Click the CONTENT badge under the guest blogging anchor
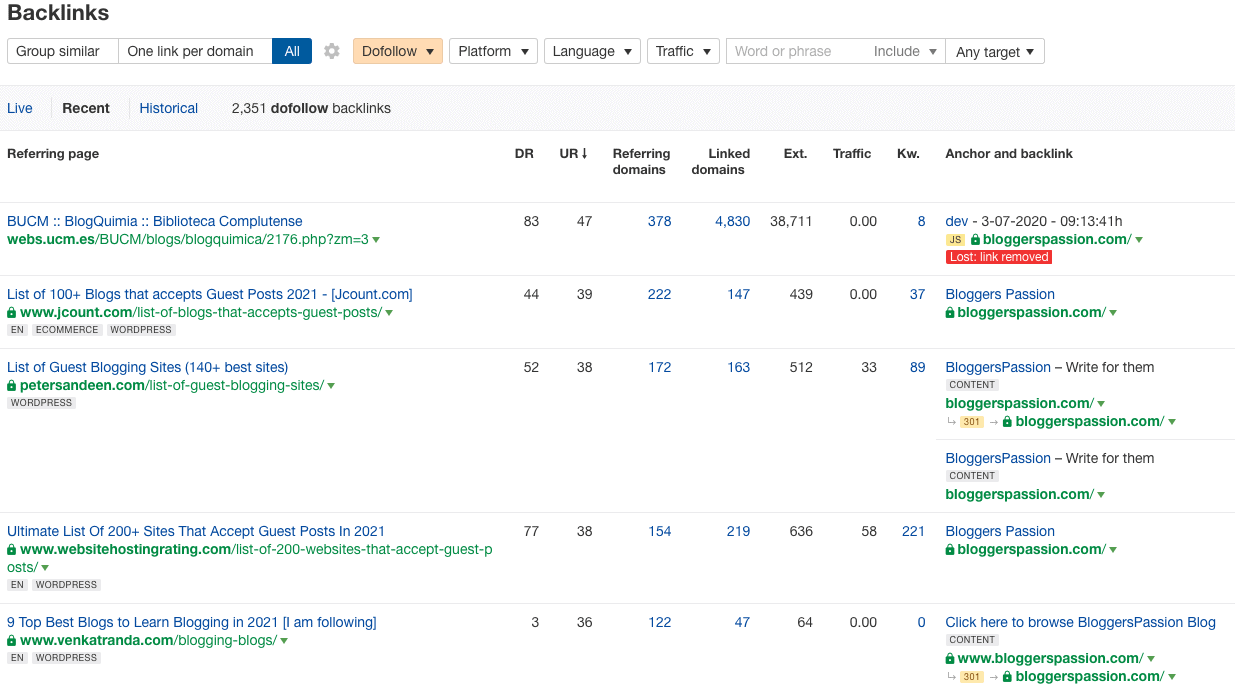Image resolution: width=1235 pixels, height=694 pixels. pyautogui.click(x=971, y=383)
